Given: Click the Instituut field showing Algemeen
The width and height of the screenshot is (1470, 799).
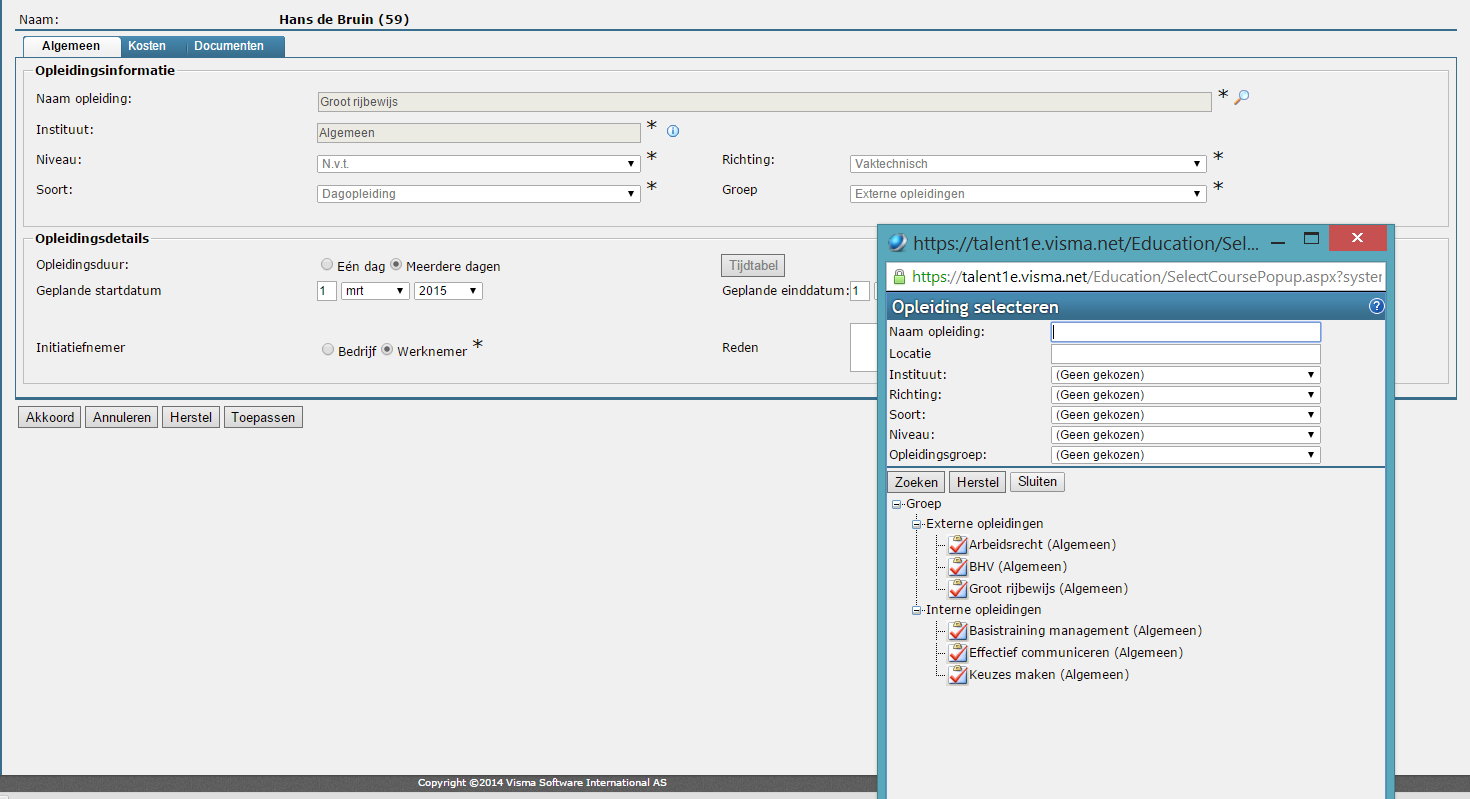Looking at the screenshot, I should coord(479,132).
